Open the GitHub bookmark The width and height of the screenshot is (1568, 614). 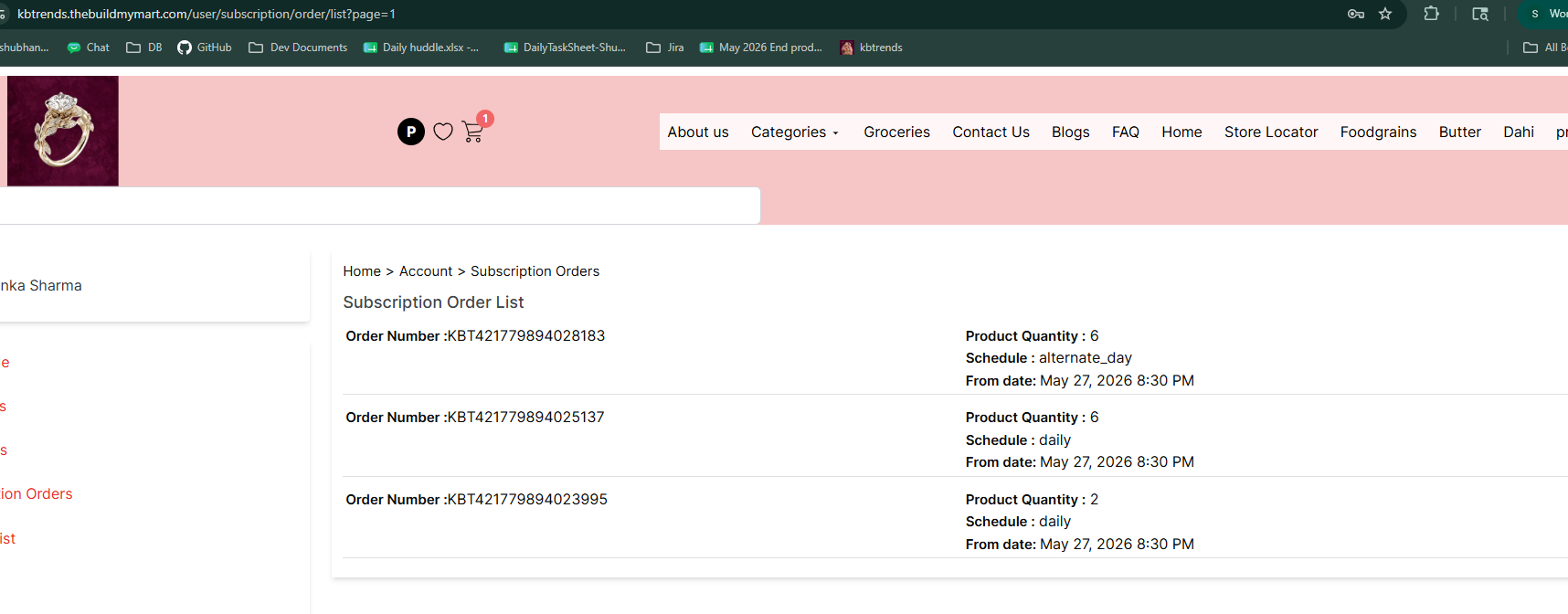[205, 48]
